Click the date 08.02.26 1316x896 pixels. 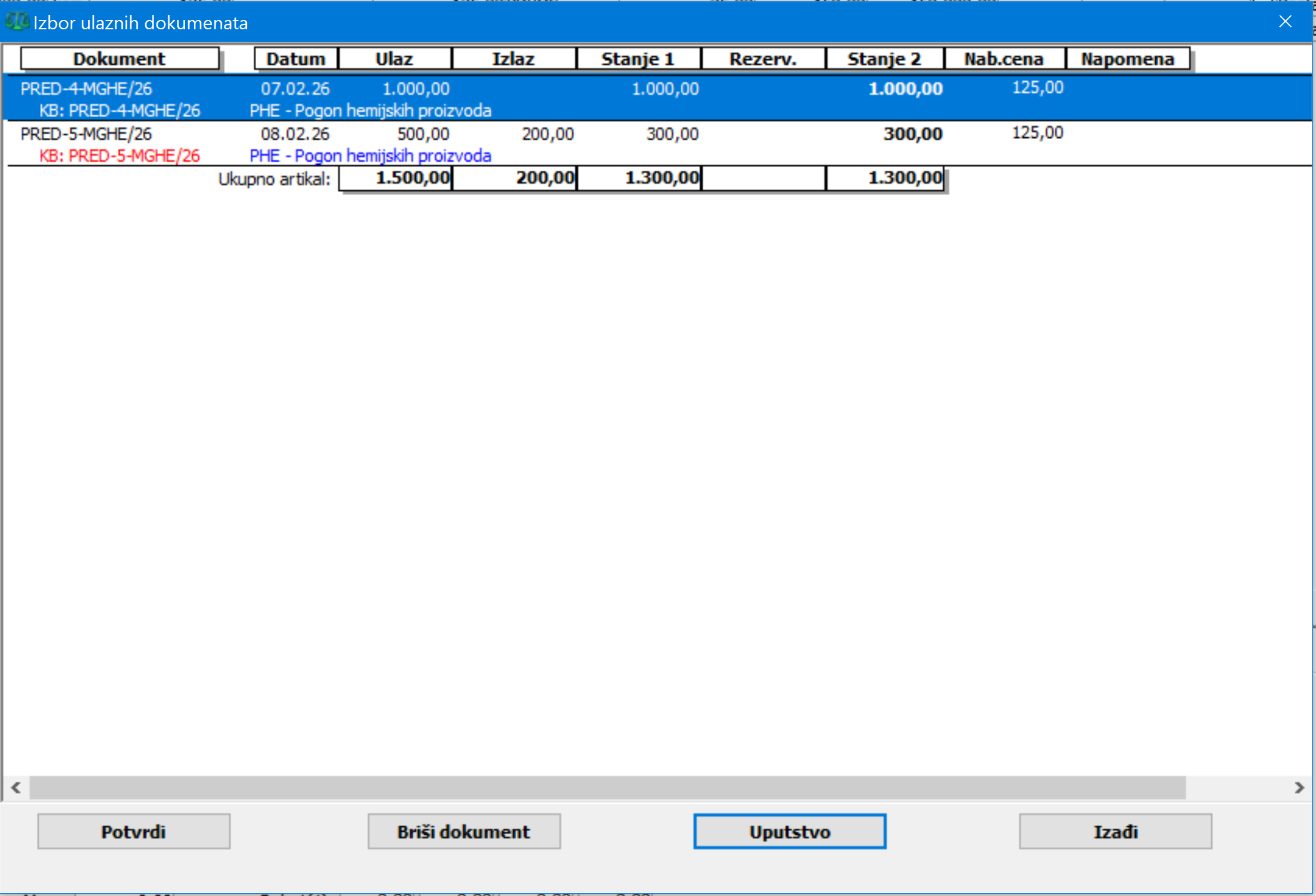(x=295, y=134)
